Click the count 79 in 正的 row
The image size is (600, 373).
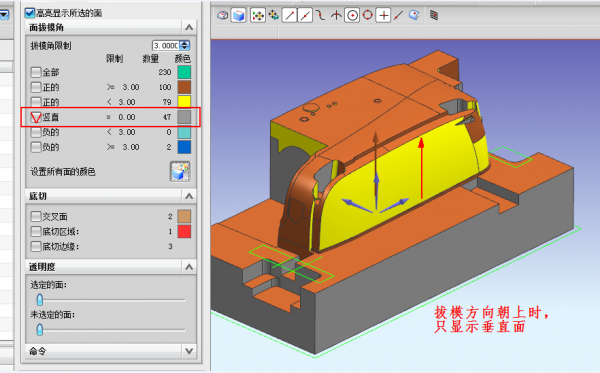tap(166, 102)
